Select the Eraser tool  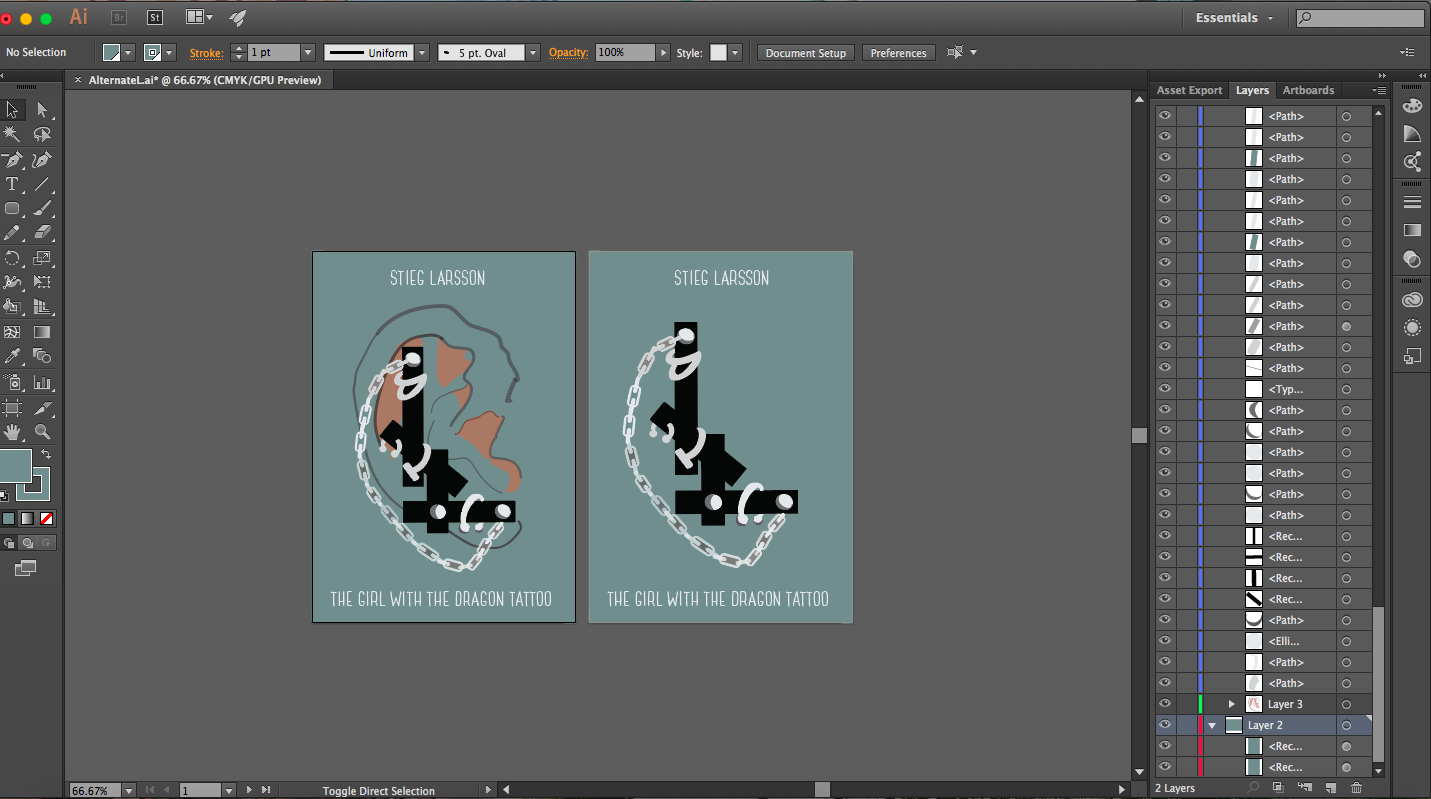(42, 233)
